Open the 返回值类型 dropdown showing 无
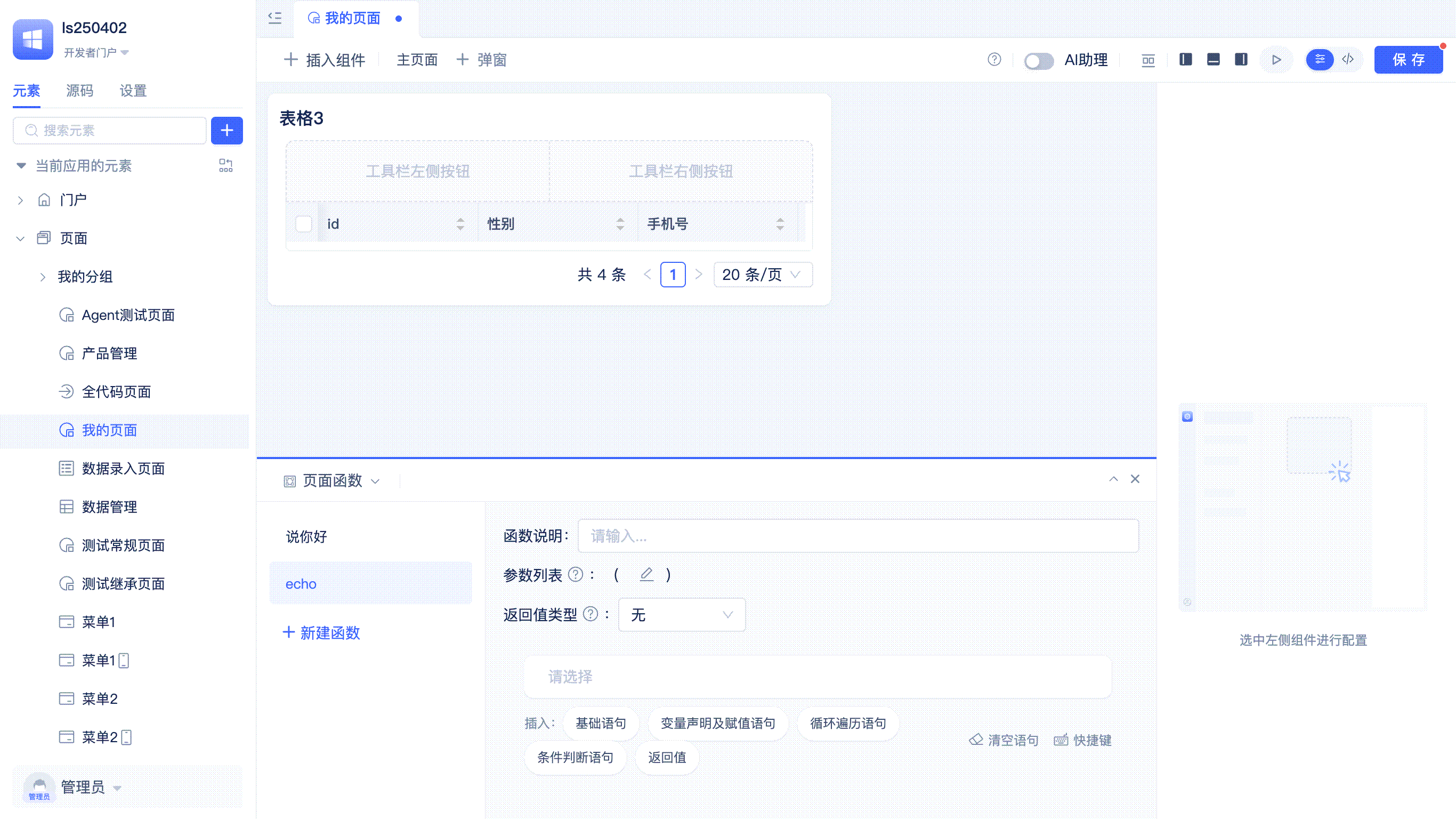The height and width of the screenshot is (819, 1456). pyautogui.click(x=682, y=615)
